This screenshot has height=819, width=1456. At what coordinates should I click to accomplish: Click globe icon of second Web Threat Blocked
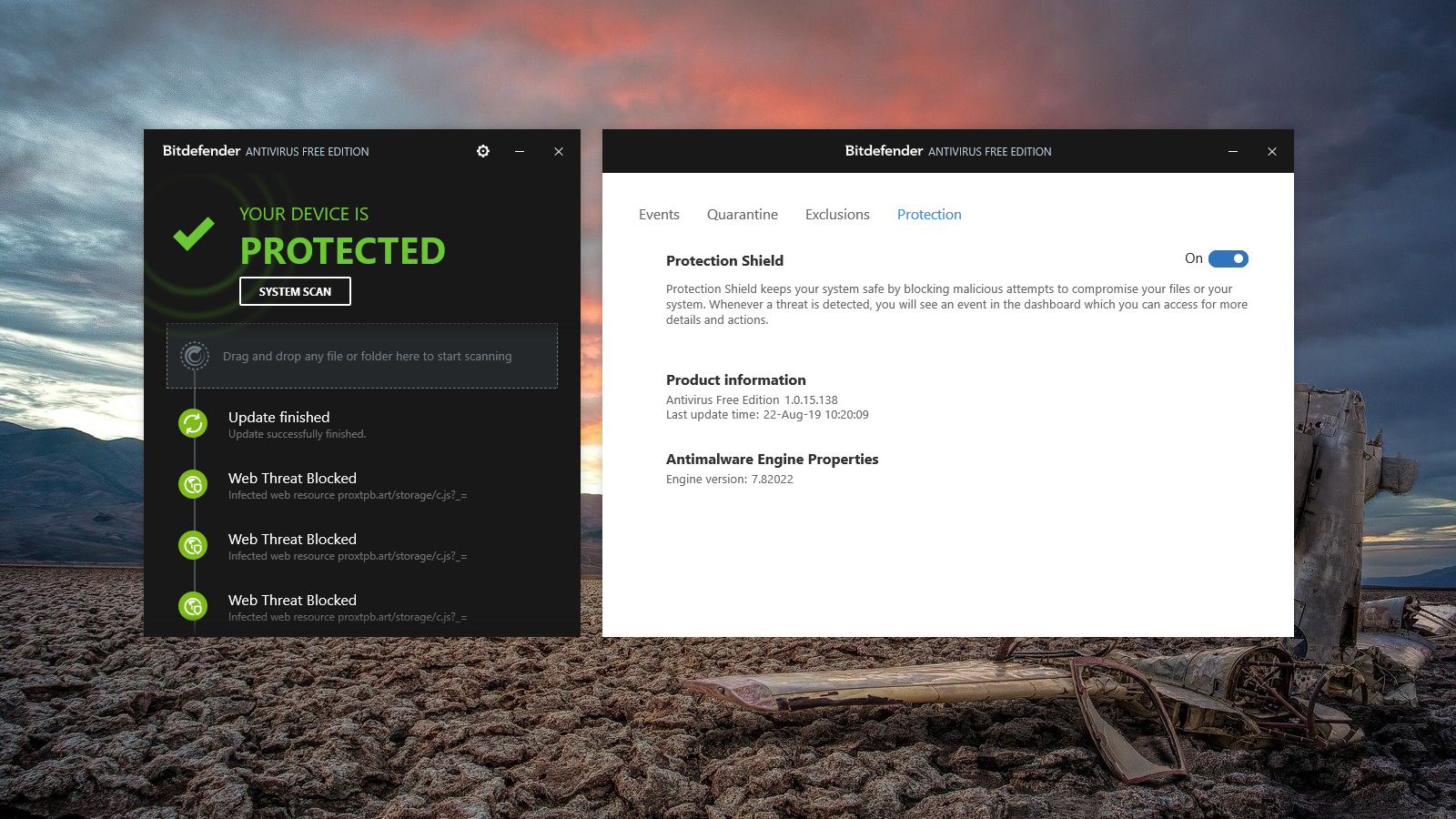coord(193,545)
